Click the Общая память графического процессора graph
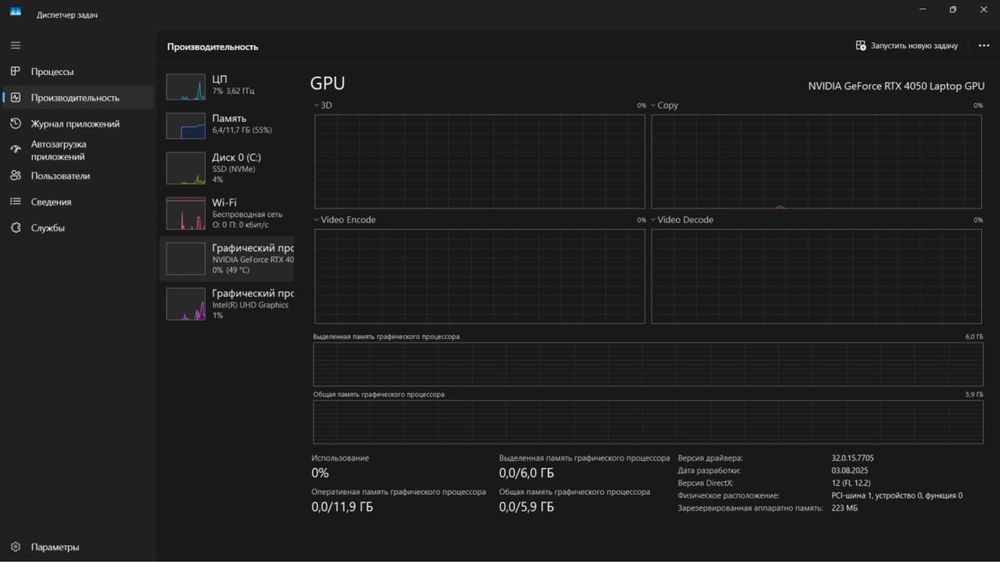 (x=648, y=422)
